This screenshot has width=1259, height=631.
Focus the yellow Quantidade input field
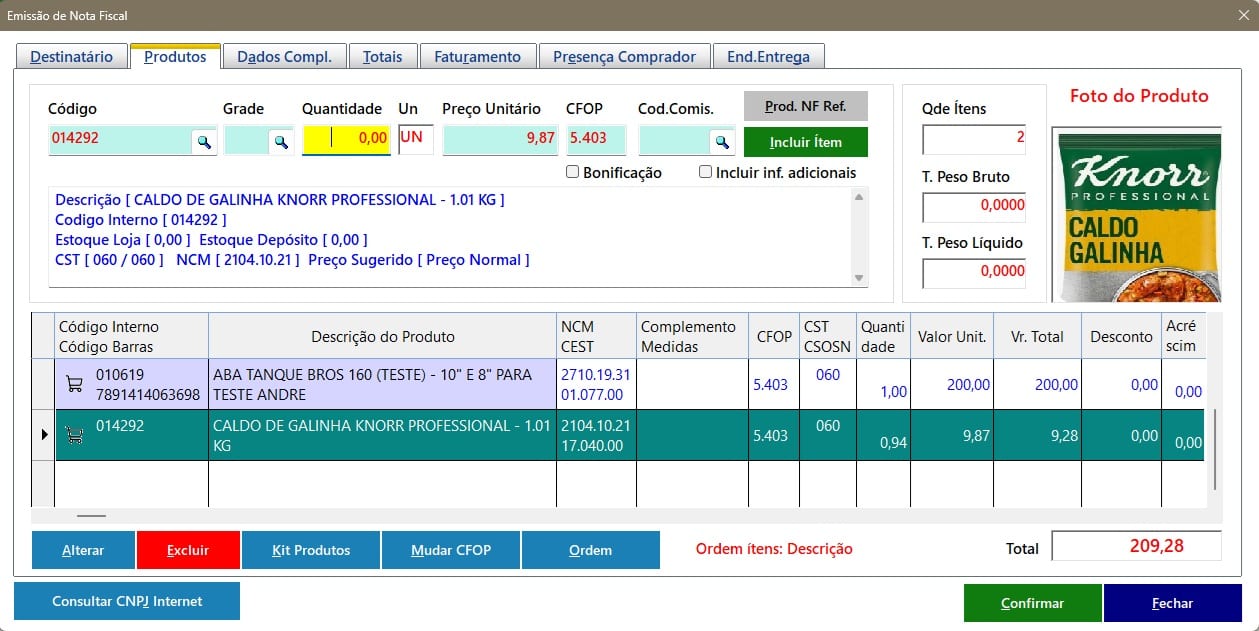tap(347, 140)
